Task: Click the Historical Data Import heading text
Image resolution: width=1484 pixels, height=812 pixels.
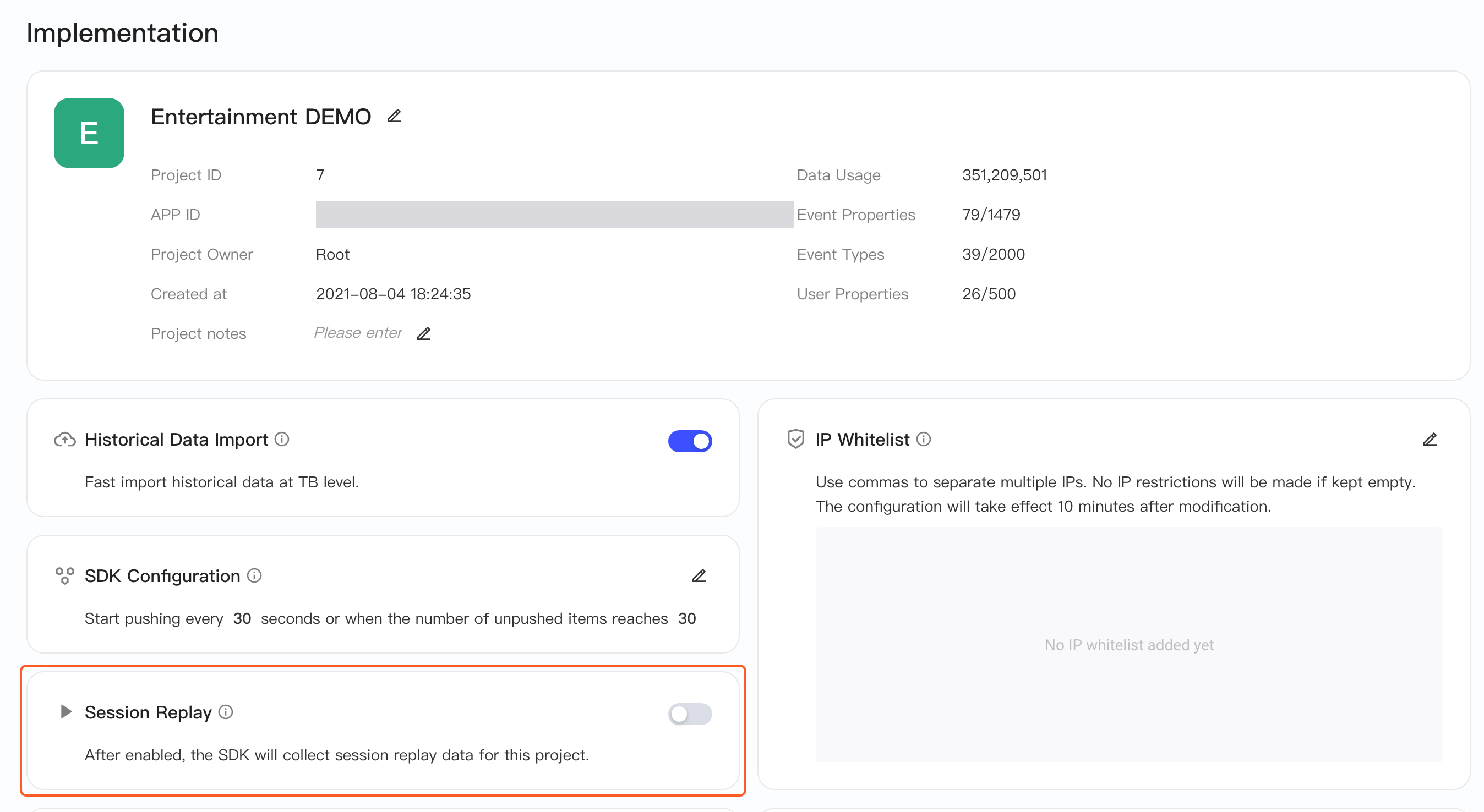Action: click(176, 440)
